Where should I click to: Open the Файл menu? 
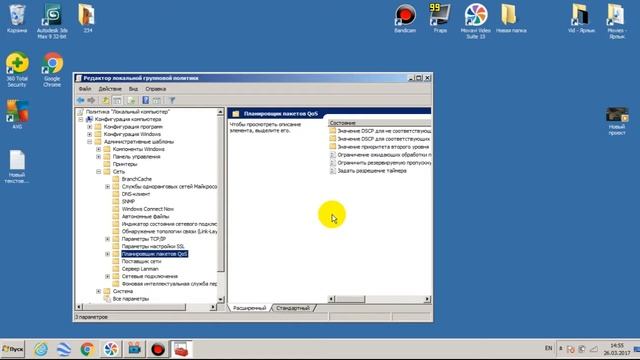pos(85,89)
